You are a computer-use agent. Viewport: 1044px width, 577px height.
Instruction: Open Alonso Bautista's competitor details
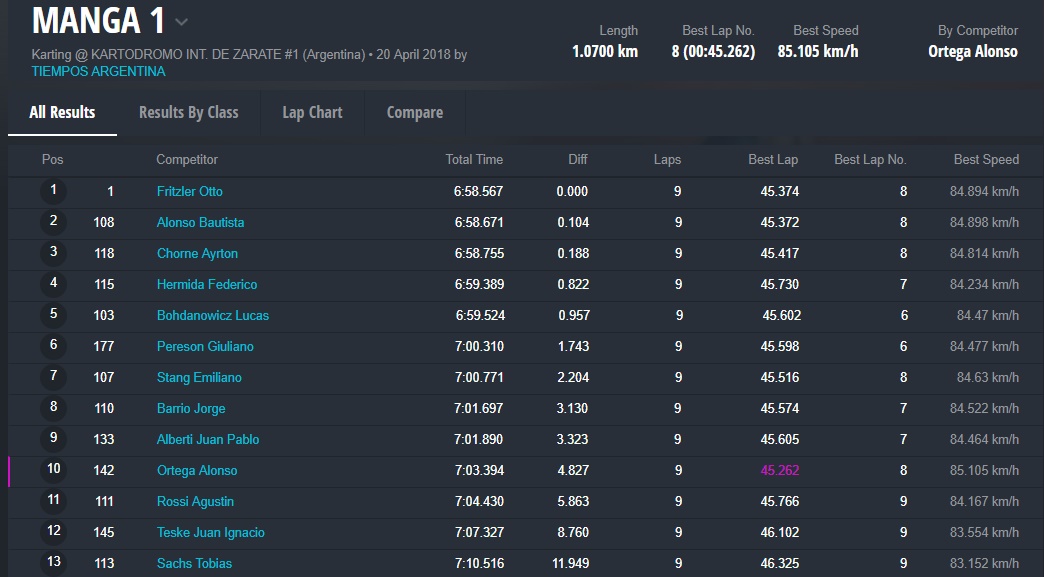click(x=200, y=222)
